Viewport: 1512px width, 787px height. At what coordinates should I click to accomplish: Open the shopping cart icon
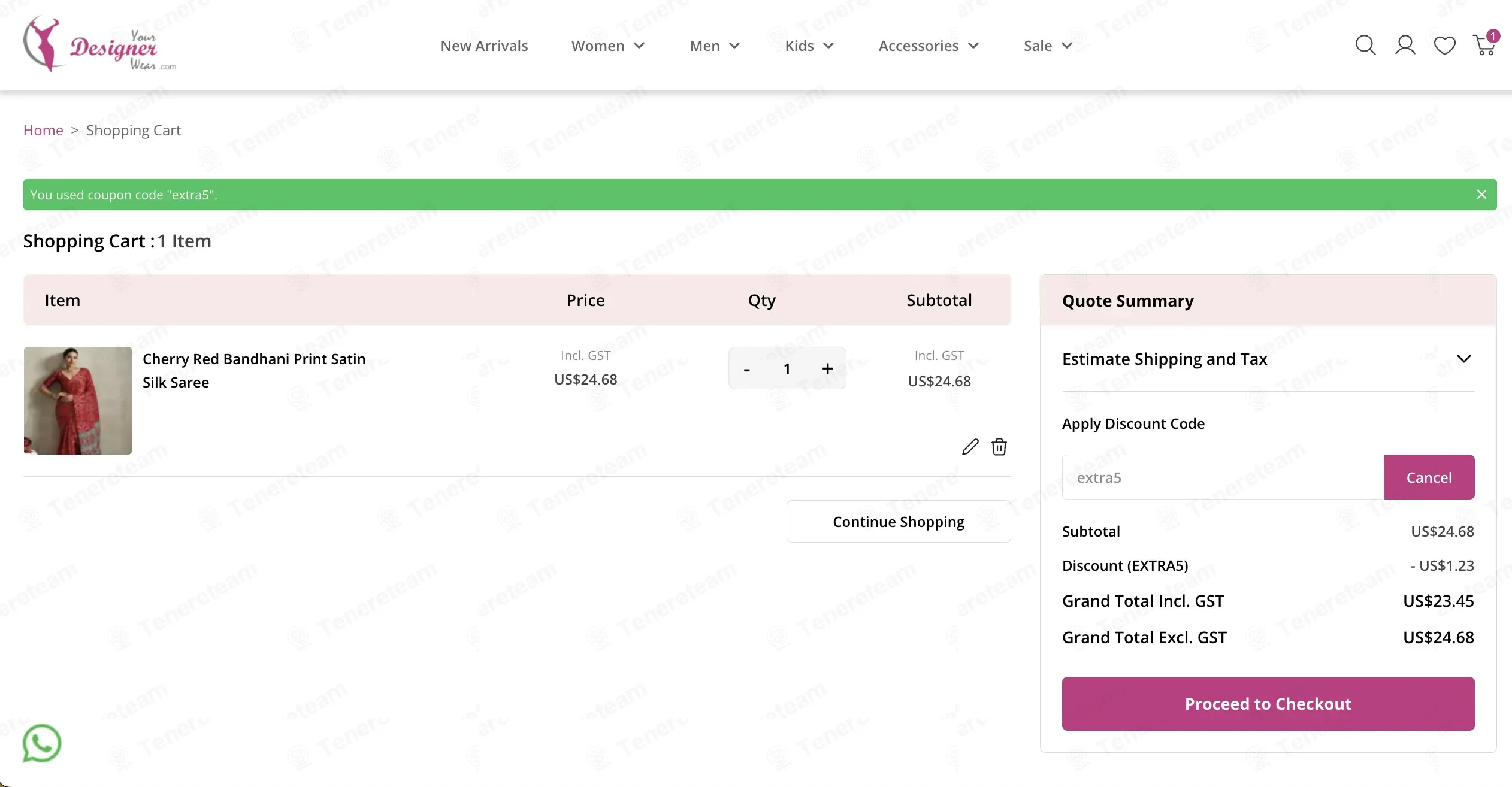[1484, 46]
